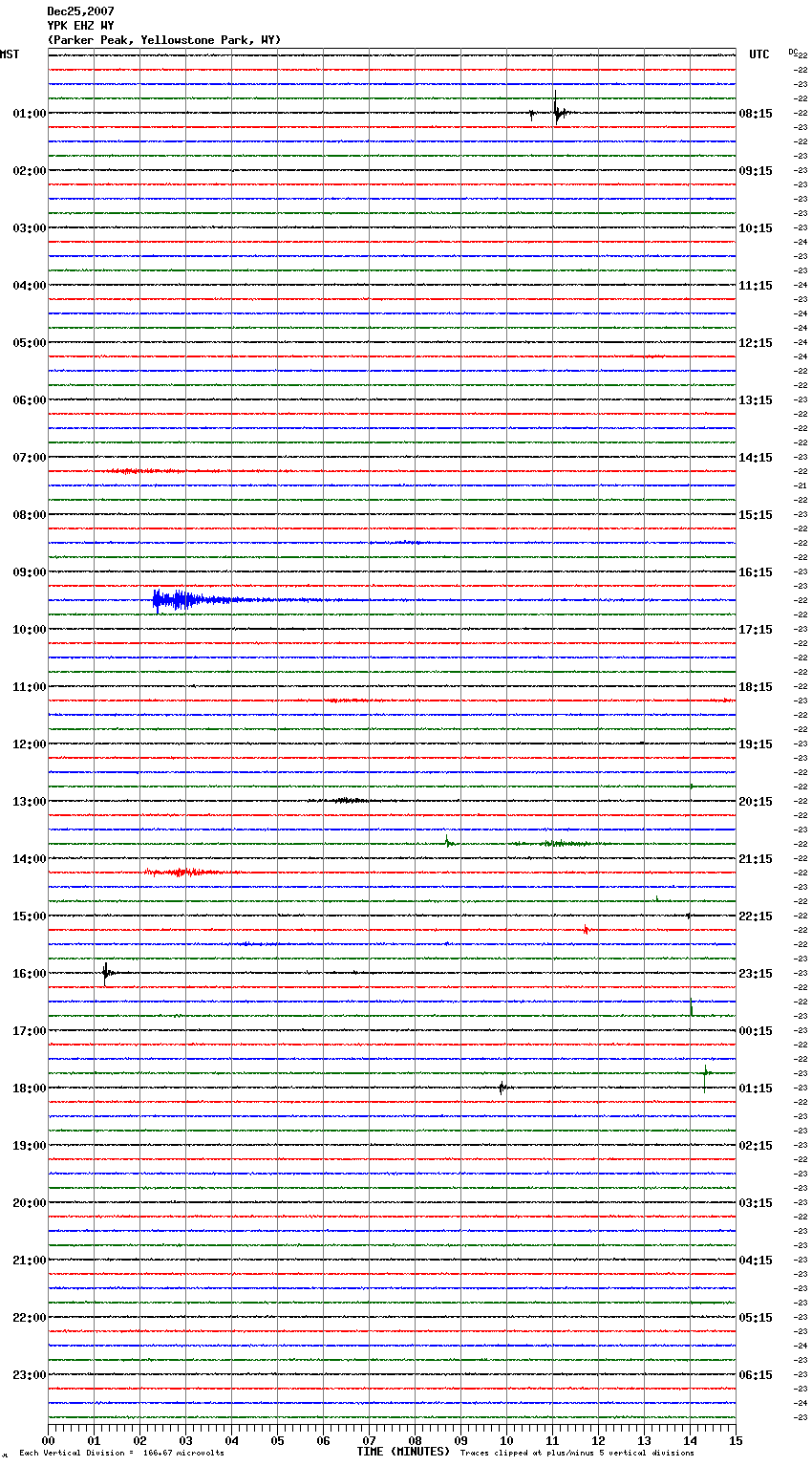Screen dimensions: 812x1466
Task: Click the 18:00 MST time label
Action: click(30, 1089)
